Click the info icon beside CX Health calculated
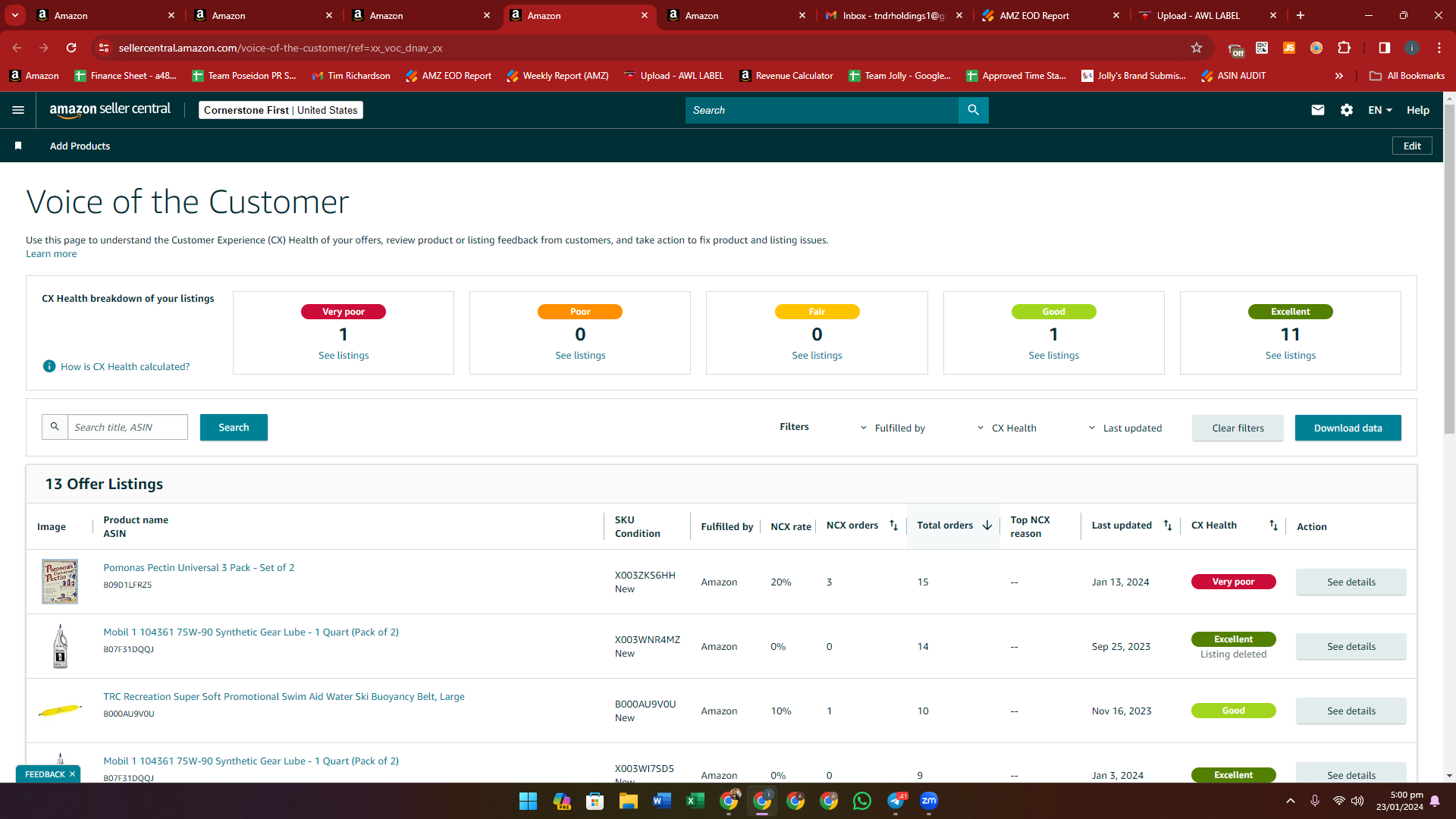 click(x=49, y=366)
